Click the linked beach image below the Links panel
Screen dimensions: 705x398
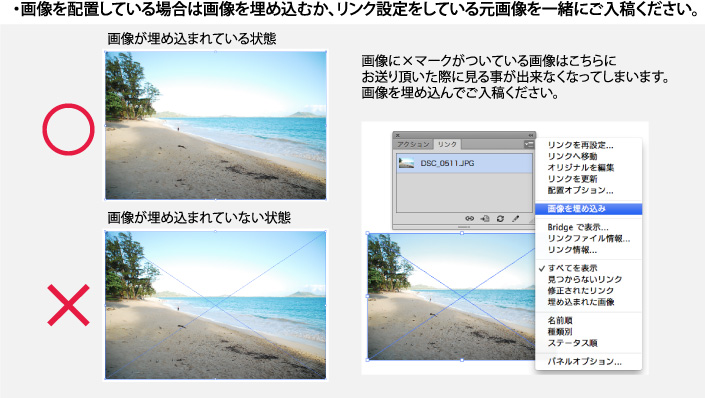[451, 296]
